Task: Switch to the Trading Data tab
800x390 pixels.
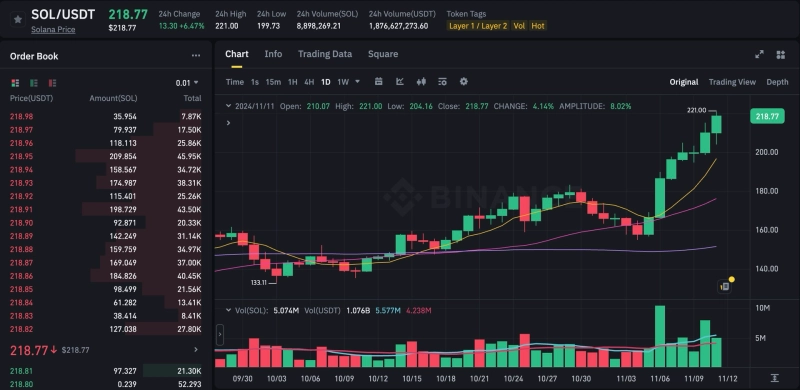Action: 325,54
